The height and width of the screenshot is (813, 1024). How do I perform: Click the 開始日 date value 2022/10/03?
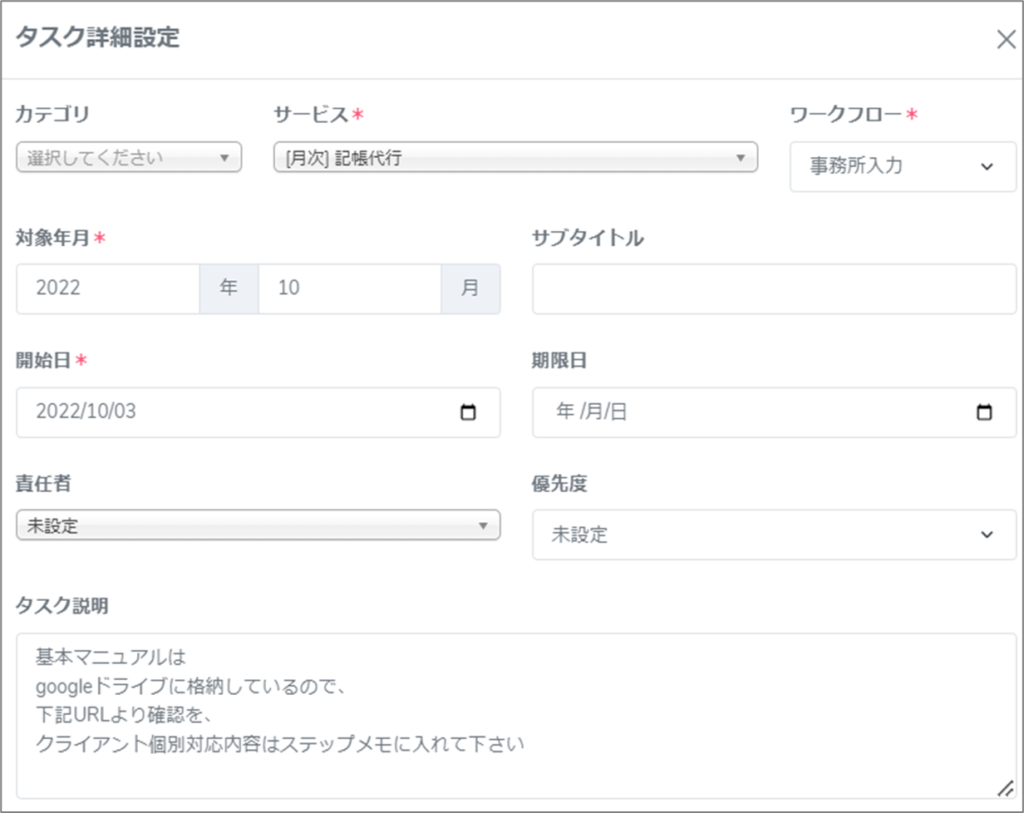point(86,412)
